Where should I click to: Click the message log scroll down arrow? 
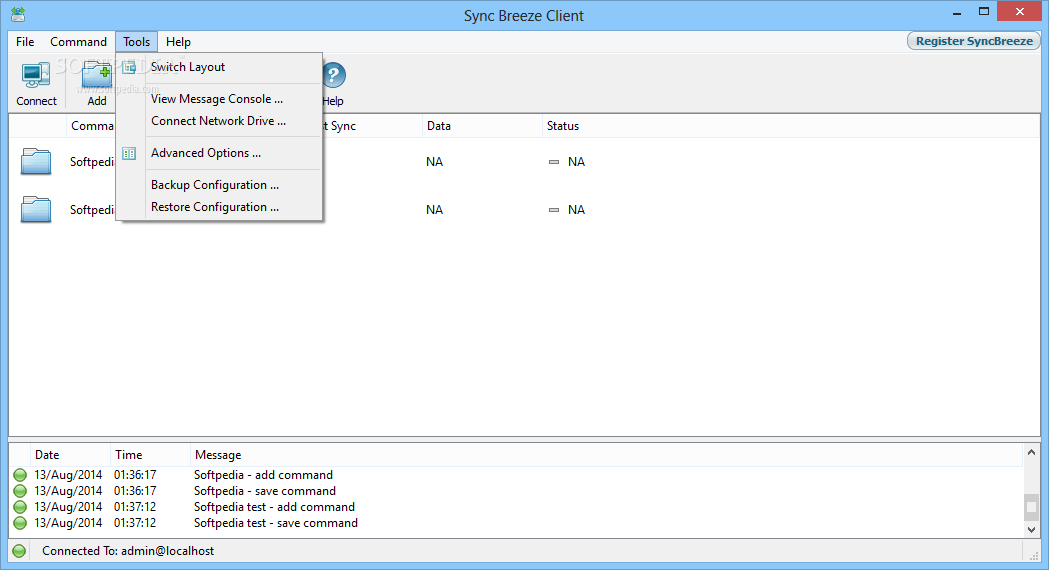click(1031, 529)
